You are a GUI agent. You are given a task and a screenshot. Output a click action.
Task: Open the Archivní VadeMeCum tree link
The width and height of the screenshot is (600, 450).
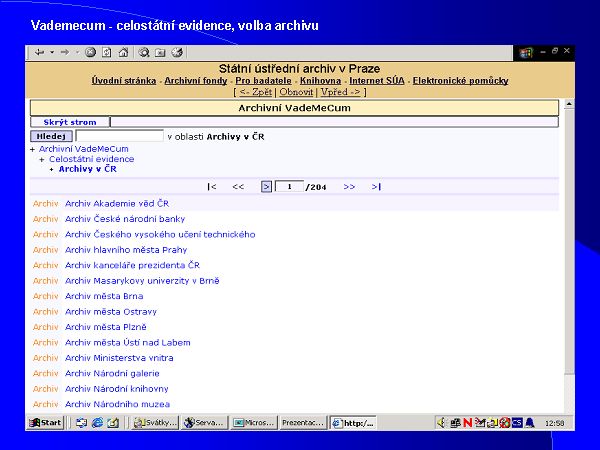click(84, 149)
